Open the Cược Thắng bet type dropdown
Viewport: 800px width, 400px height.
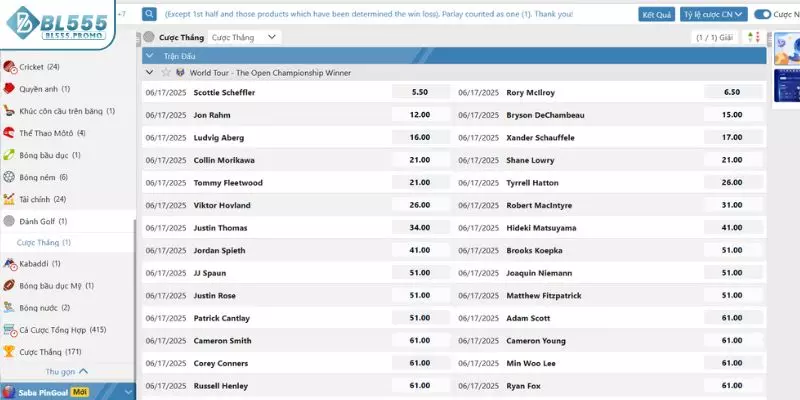coord(245,37)
